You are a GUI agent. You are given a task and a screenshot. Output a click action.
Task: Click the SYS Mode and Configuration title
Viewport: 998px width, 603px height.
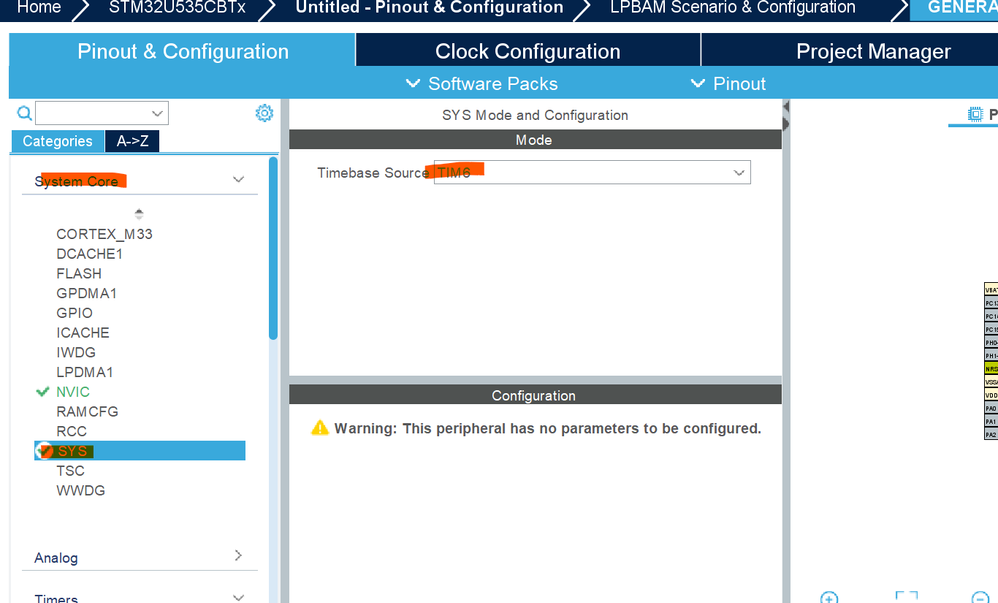coord(535,115)
